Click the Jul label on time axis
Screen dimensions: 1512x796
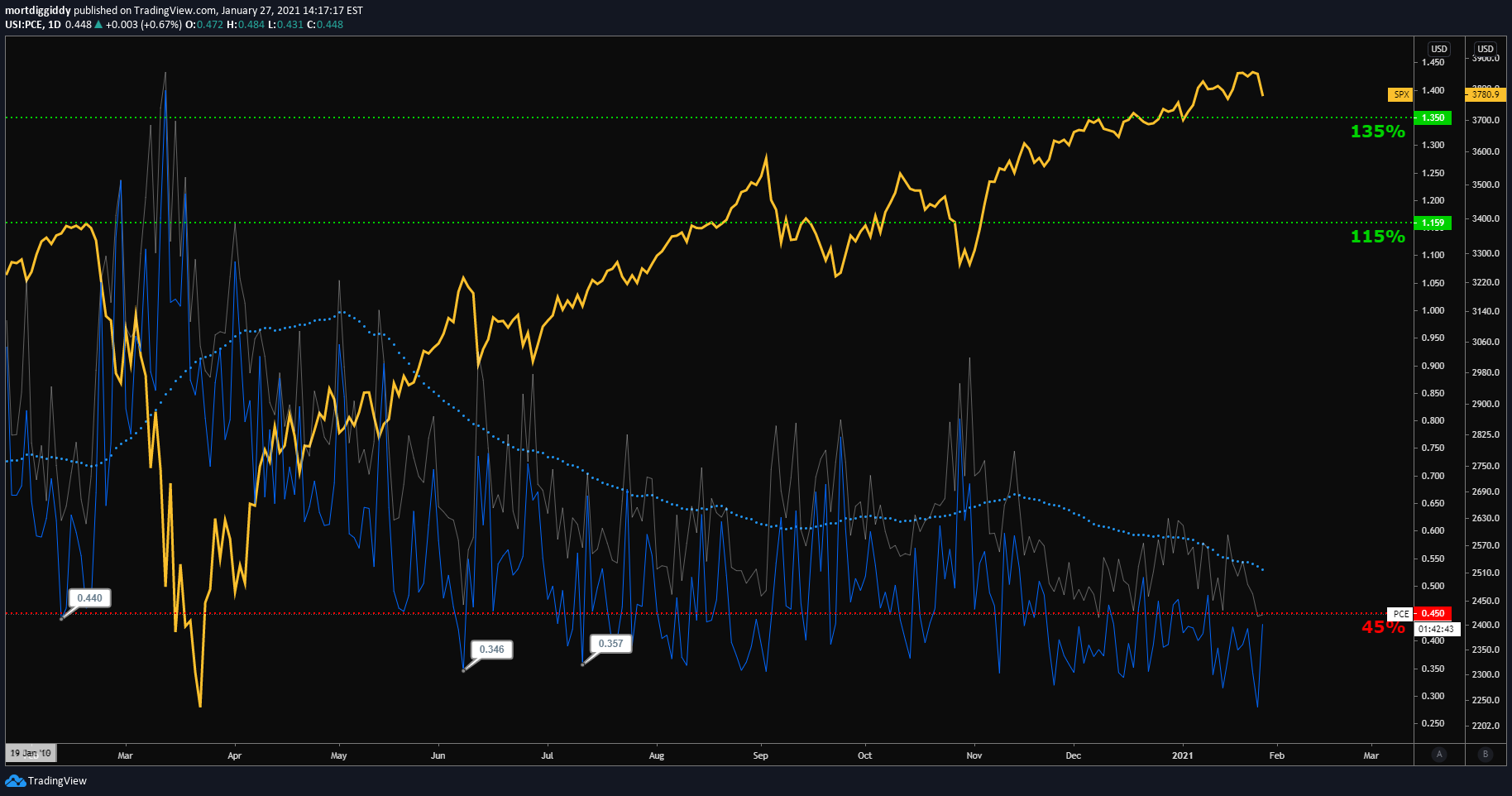[x=547, y=755]
